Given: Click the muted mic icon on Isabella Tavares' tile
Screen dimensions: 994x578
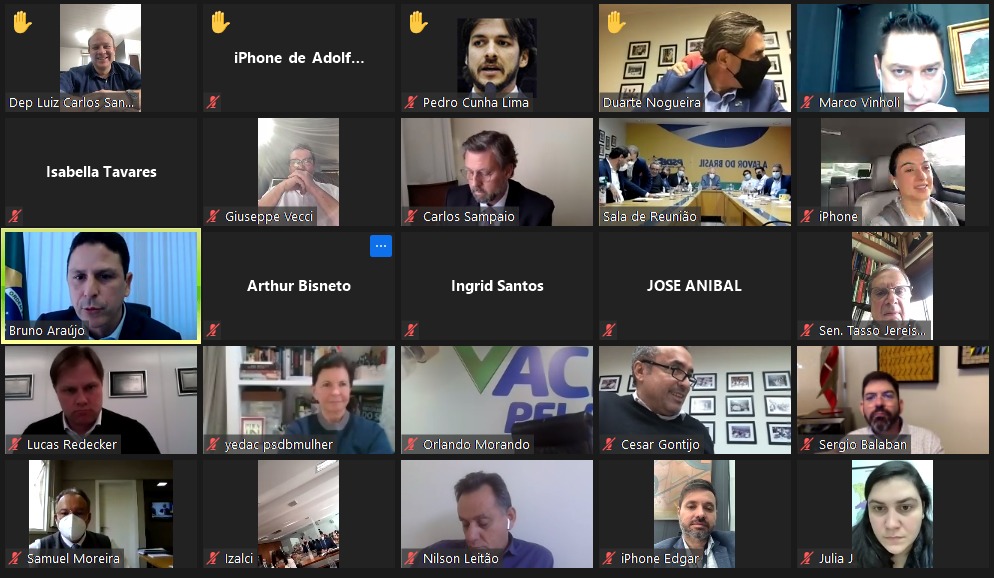Looking at the screenshot, I should [15, 216].
